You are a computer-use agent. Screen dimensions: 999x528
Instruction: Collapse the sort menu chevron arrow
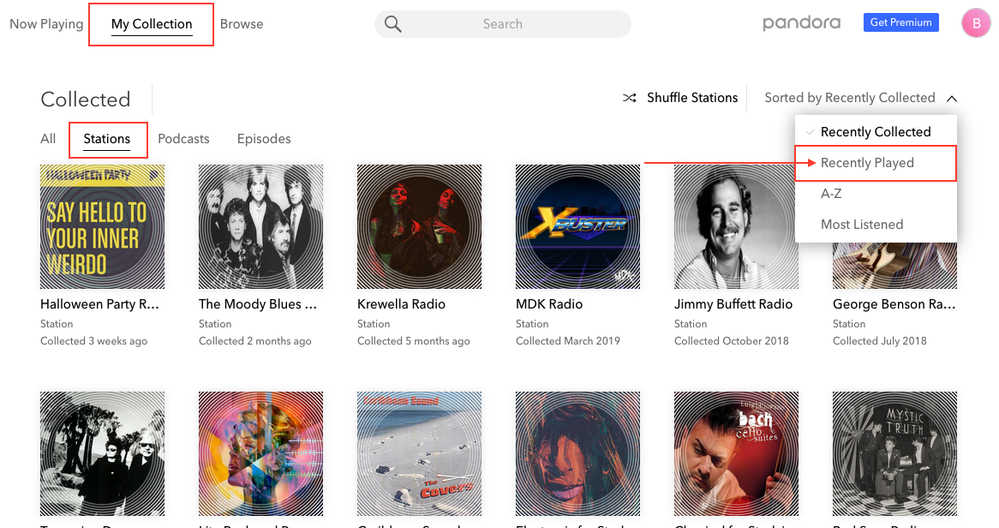tap(951, 98)
